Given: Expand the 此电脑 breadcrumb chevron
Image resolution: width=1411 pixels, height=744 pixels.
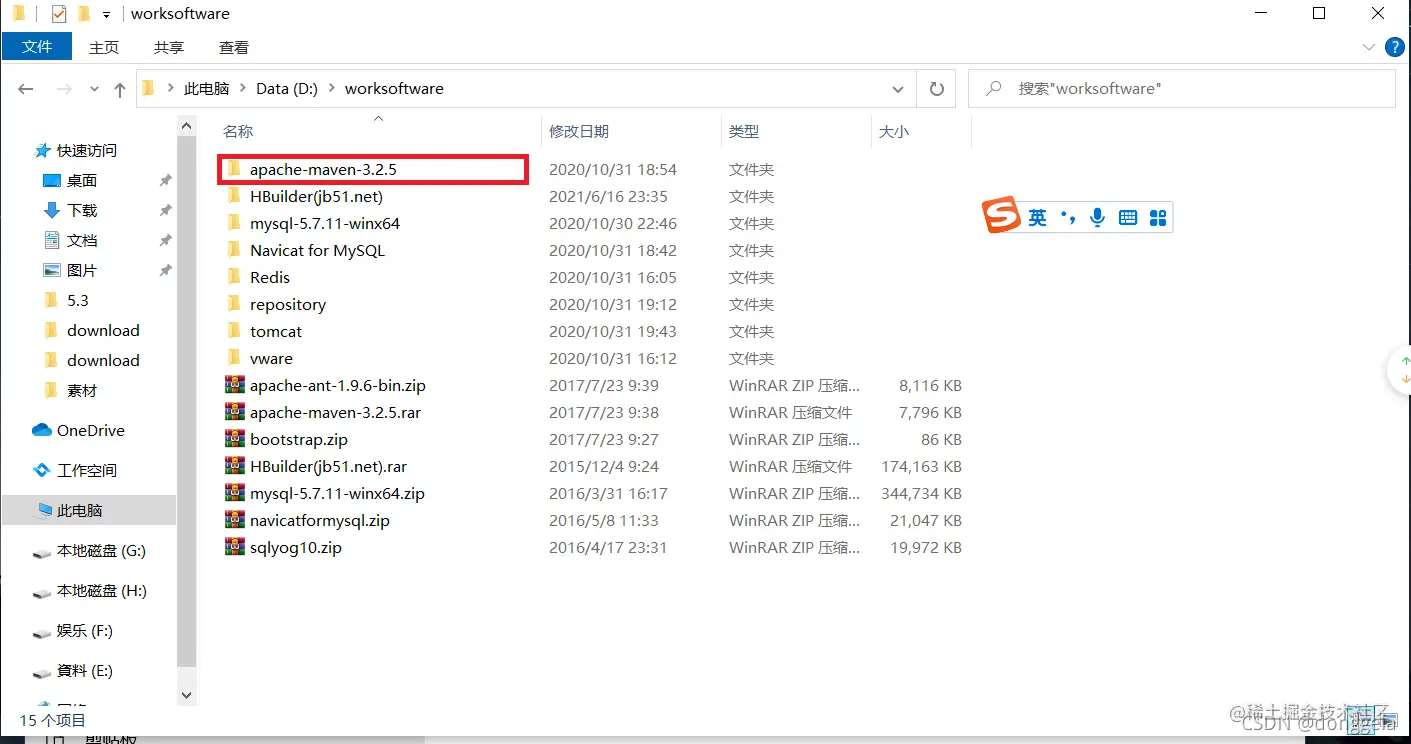Looking at the screenshot, I should pyautogui.click(x=242, y=89).
